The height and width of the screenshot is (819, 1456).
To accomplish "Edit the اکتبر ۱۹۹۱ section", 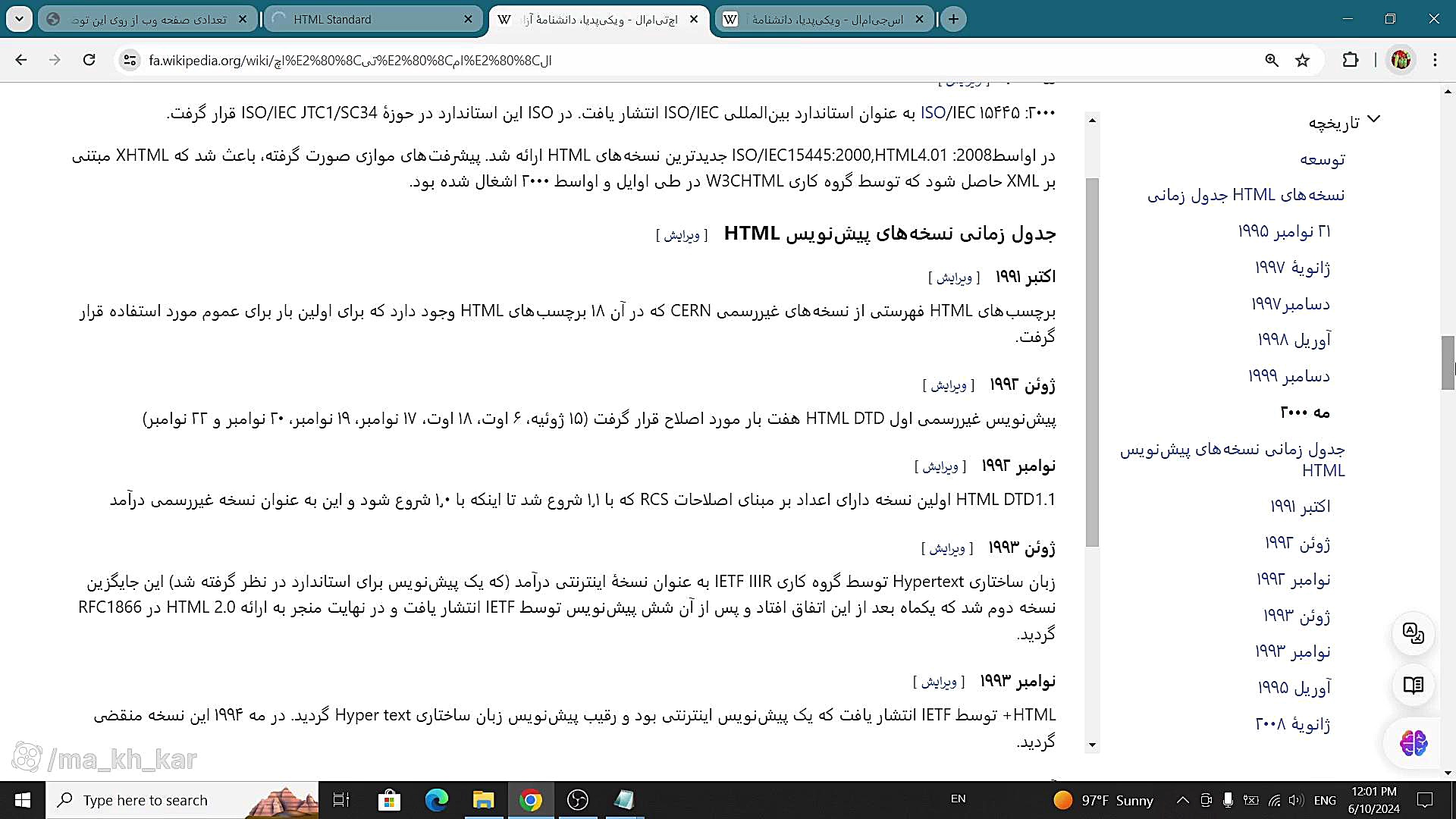I will 954,278.
